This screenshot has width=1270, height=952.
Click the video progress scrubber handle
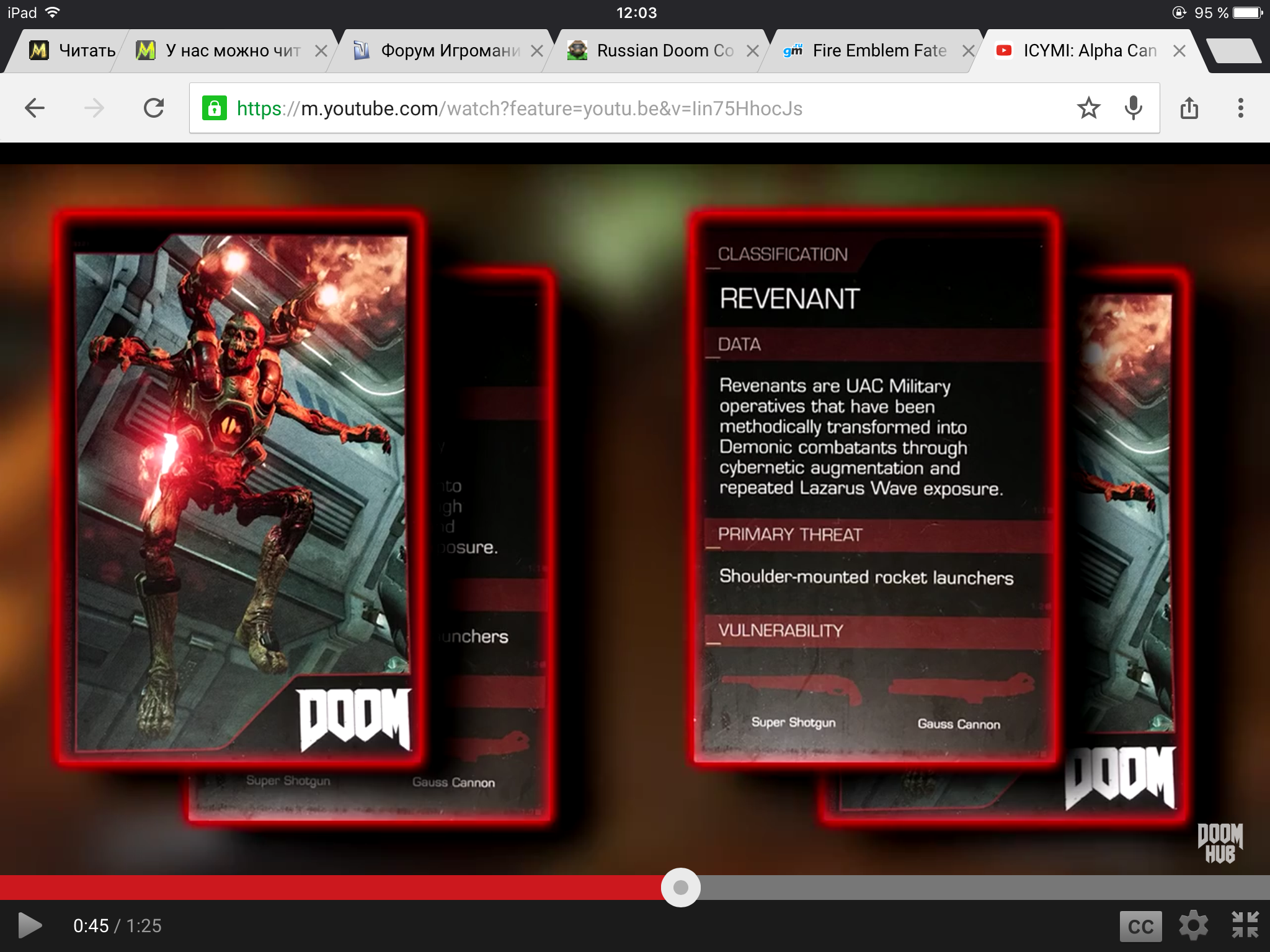point(680,888)
